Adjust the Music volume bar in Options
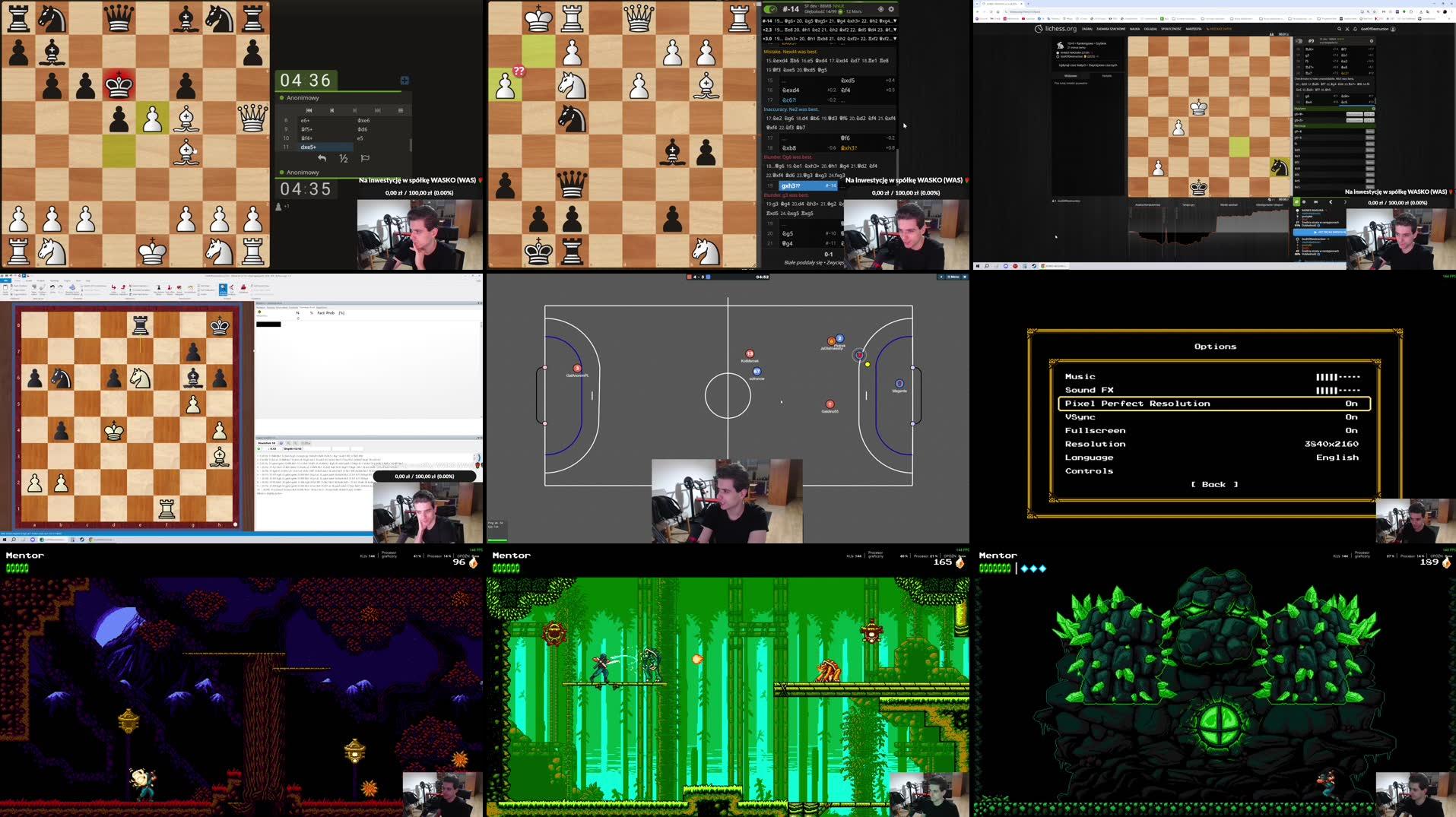The image size is (1456, 817). click(x=1338, y=377)
